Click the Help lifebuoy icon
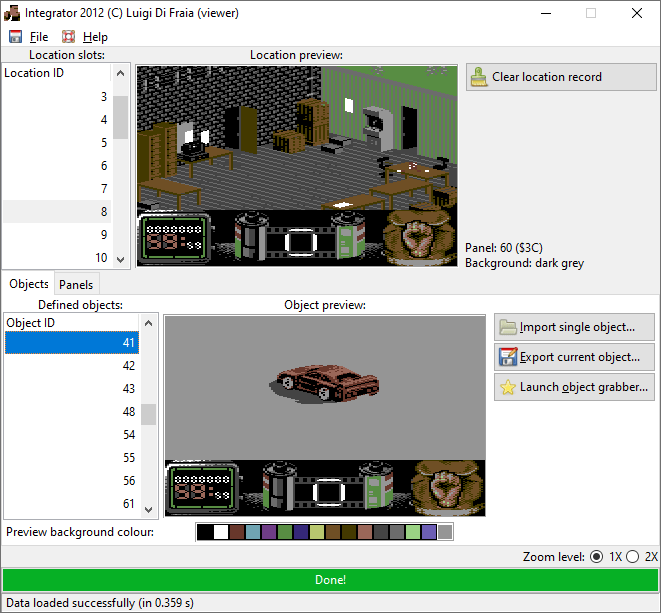Viewport: 661px width, 613px height. 69,37
